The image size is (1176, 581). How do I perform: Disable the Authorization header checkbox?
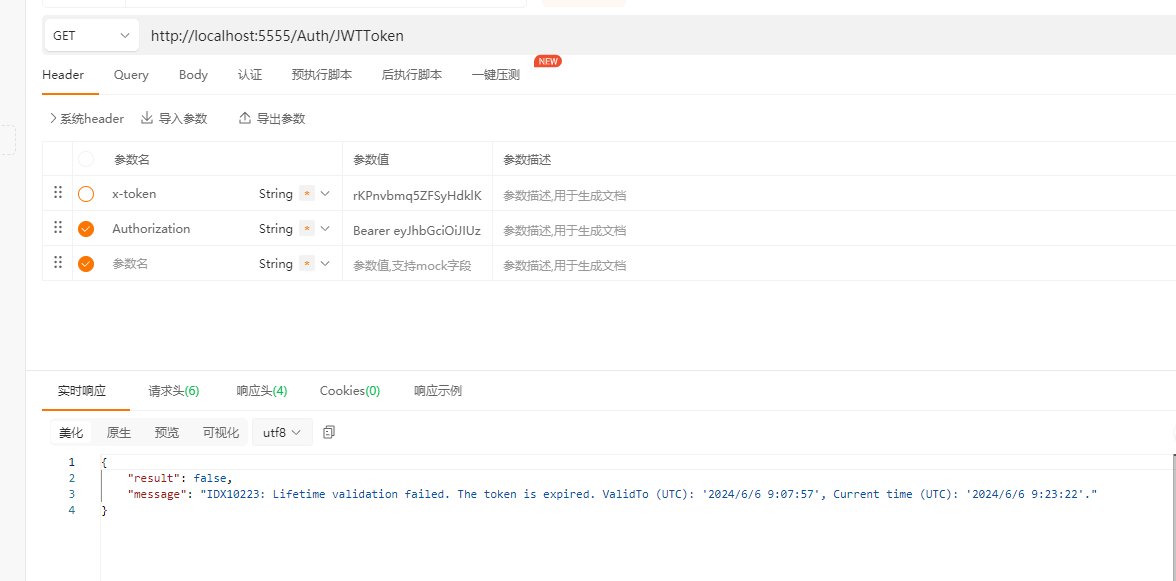pyautogui.click(x=86, y=229)
